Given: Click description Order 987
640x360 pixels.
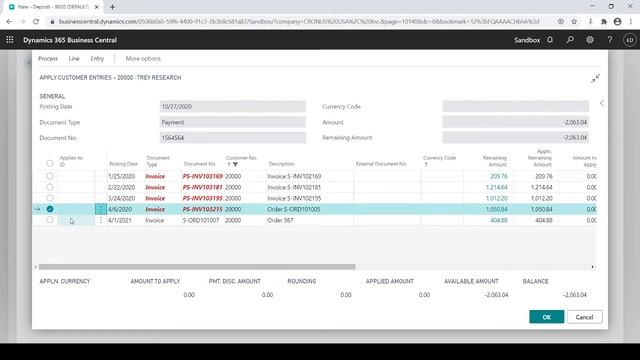Looking at the screenshot, I should coord(280,220).
